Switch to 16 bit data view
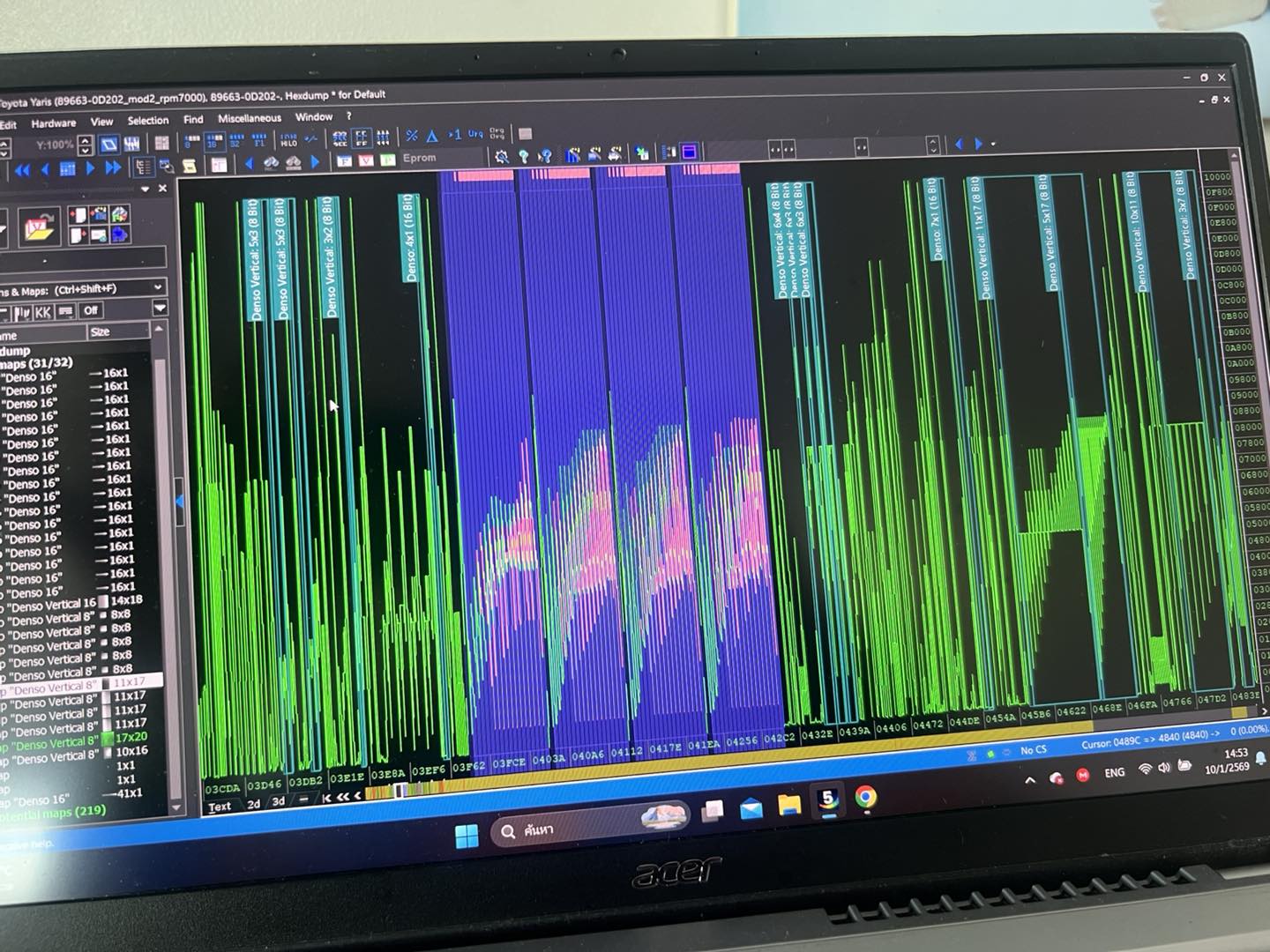The width and height of the screenshot is (1270, 952). click(214, 141)
